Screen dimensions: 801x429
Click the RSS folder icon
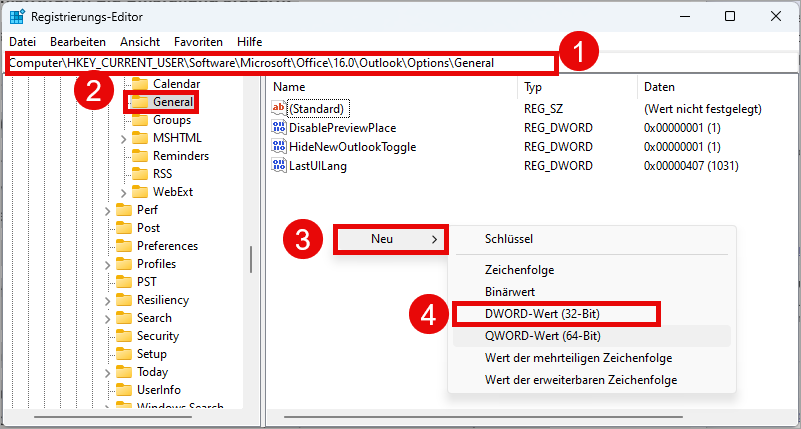pos(140,174)
